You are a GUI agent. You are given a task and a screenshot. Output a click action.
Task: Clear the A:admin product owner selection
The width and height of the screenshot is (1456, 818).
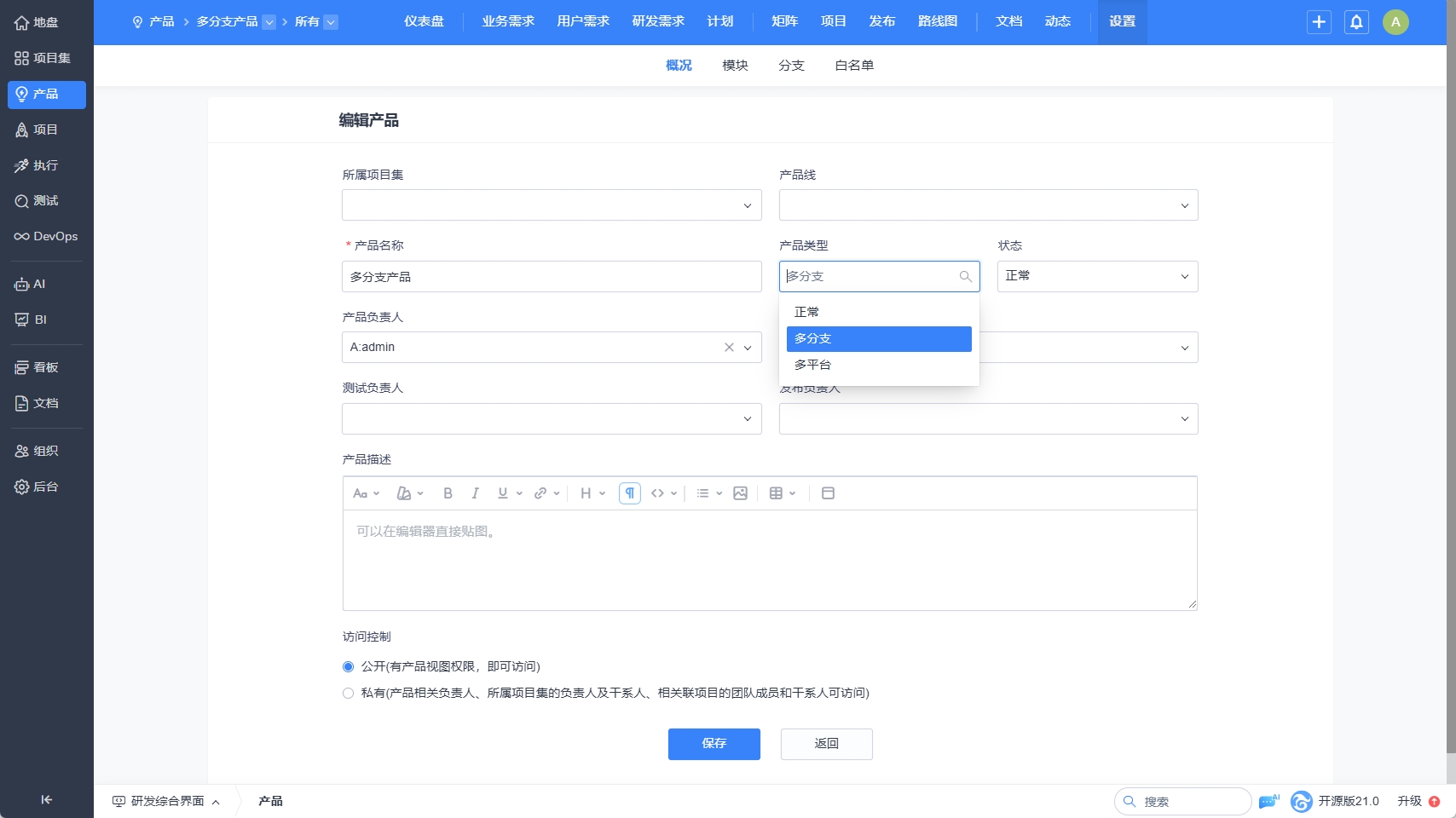tap(729, 348)
